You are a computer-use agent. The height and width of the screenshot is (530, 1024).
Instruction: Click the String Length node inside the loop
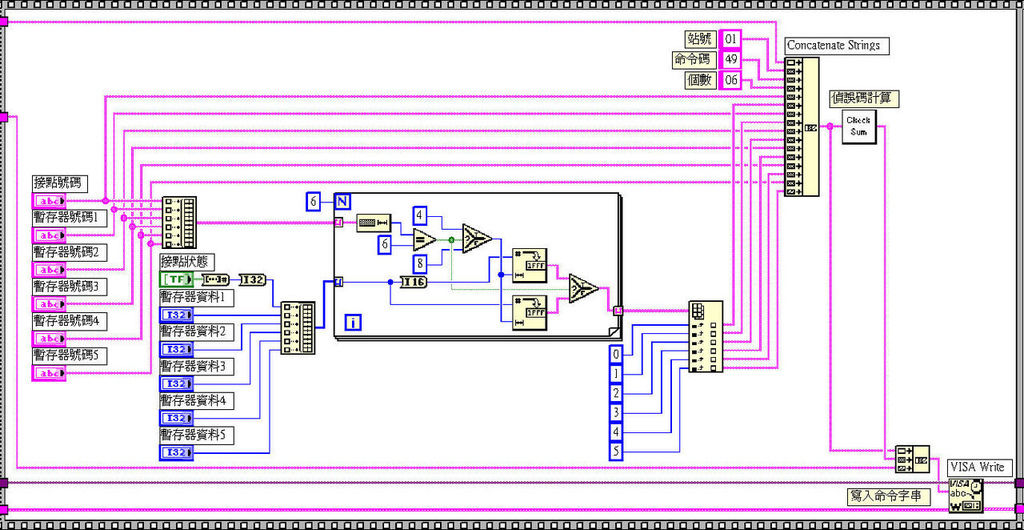[374, 223]
